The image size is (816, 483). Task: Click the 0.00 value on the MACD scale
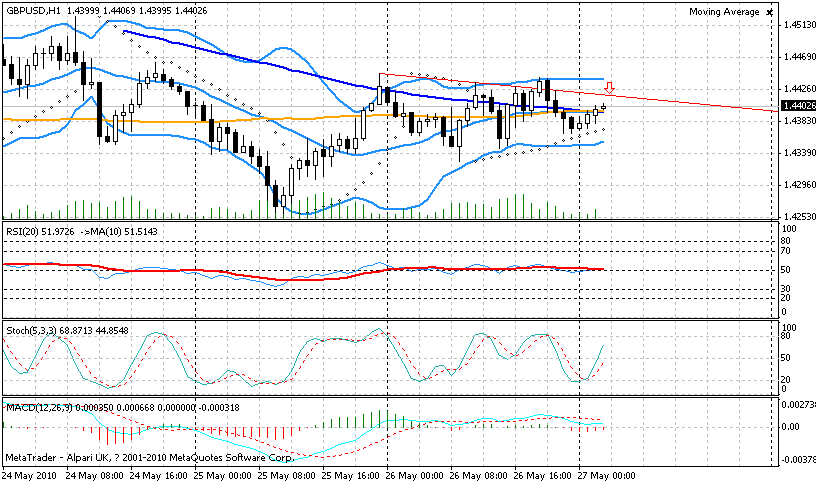791,427
